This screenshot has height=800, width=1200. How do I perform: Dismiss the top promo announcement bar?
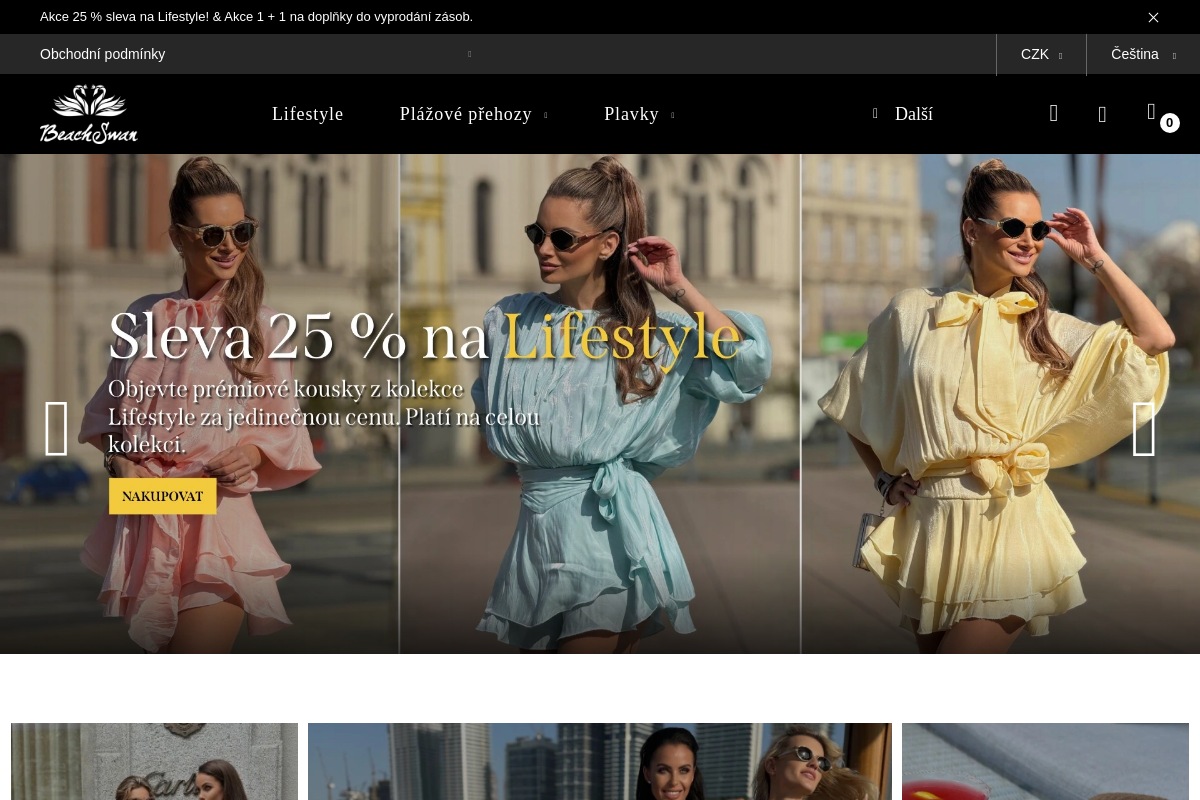coord(1153,17)
